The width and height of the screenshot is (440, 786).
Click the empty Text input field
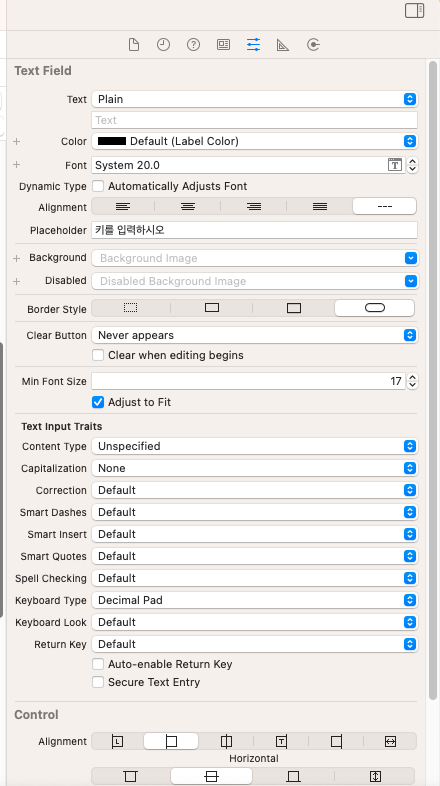255,120
